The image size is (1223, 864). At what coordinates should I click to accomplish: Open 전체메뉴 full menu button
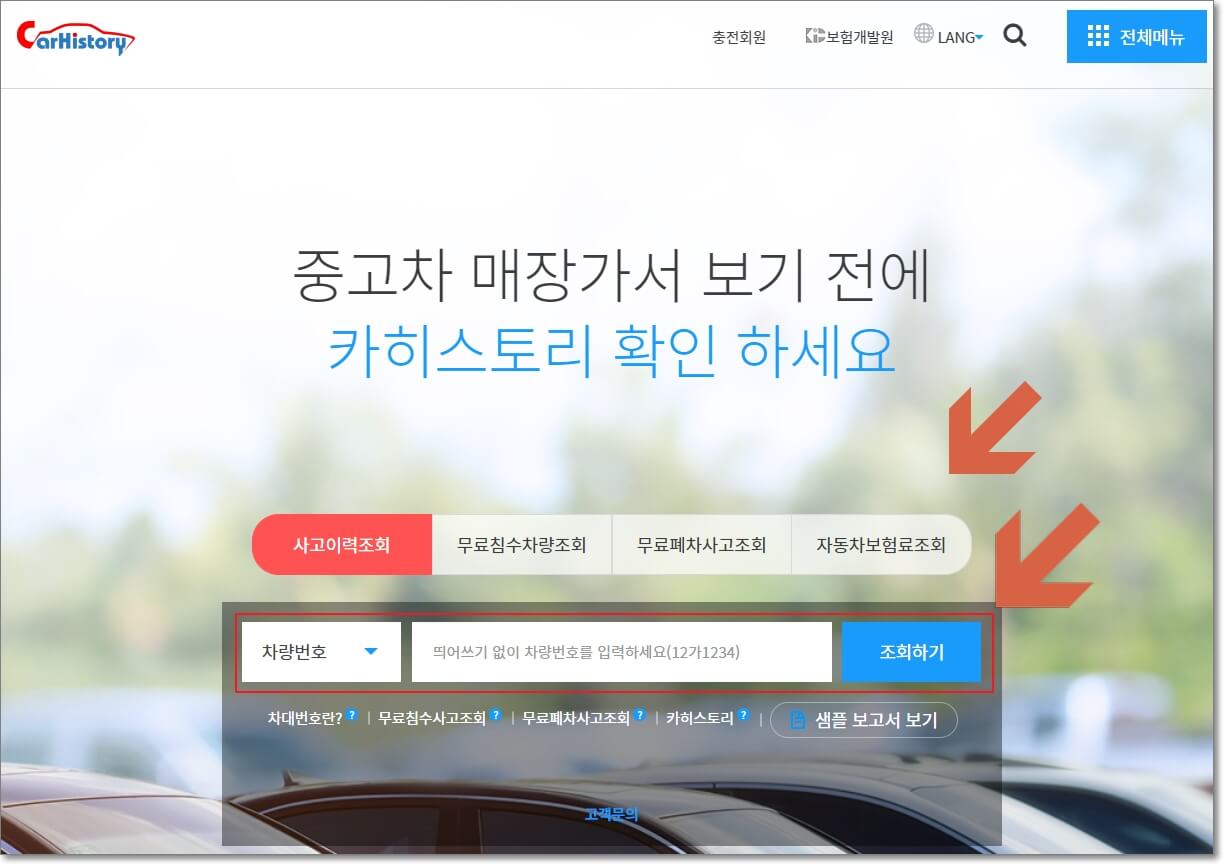(x=1136, y=37)
